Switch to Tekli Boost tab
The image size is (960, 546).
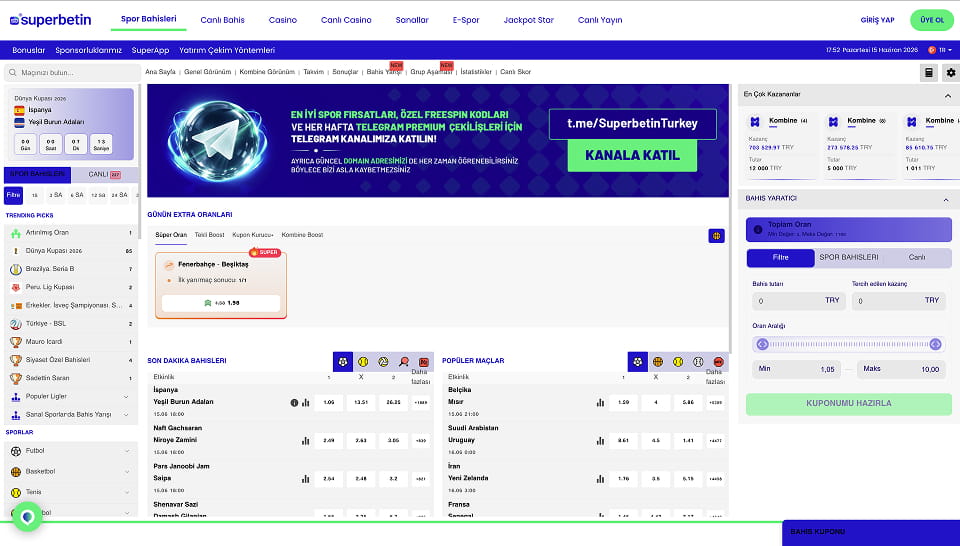(209, 235)
